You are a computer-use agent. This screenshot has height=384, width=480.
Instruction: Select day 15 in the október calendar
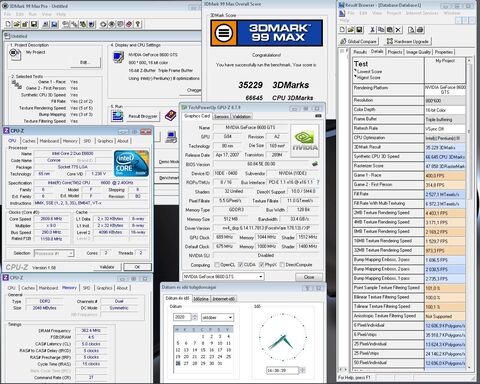point(203,350)
